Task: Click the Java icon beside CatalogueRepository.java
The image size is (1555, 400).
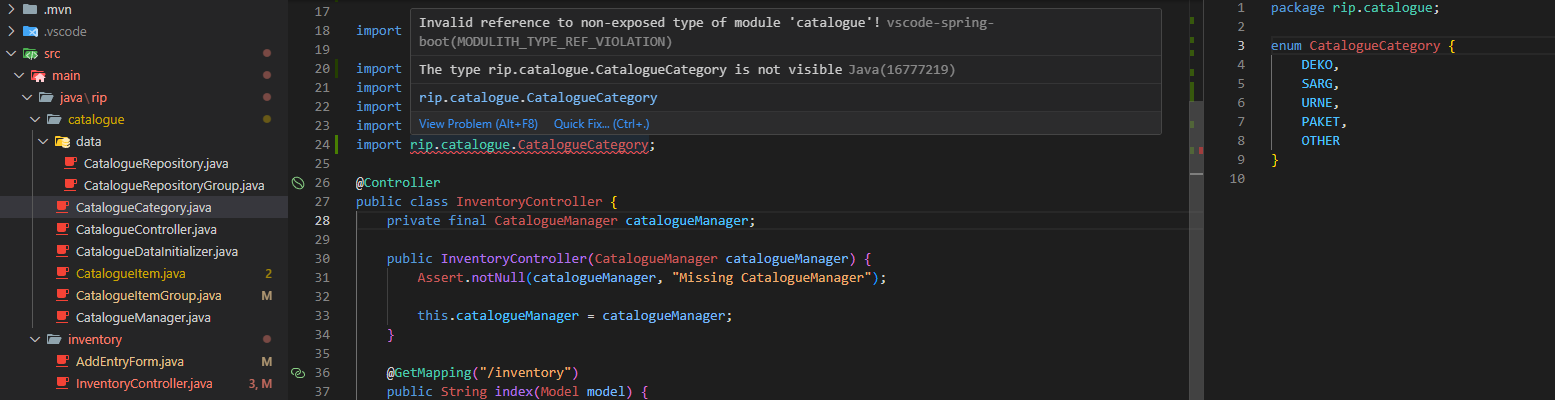Action: click(x=70, y=163)
